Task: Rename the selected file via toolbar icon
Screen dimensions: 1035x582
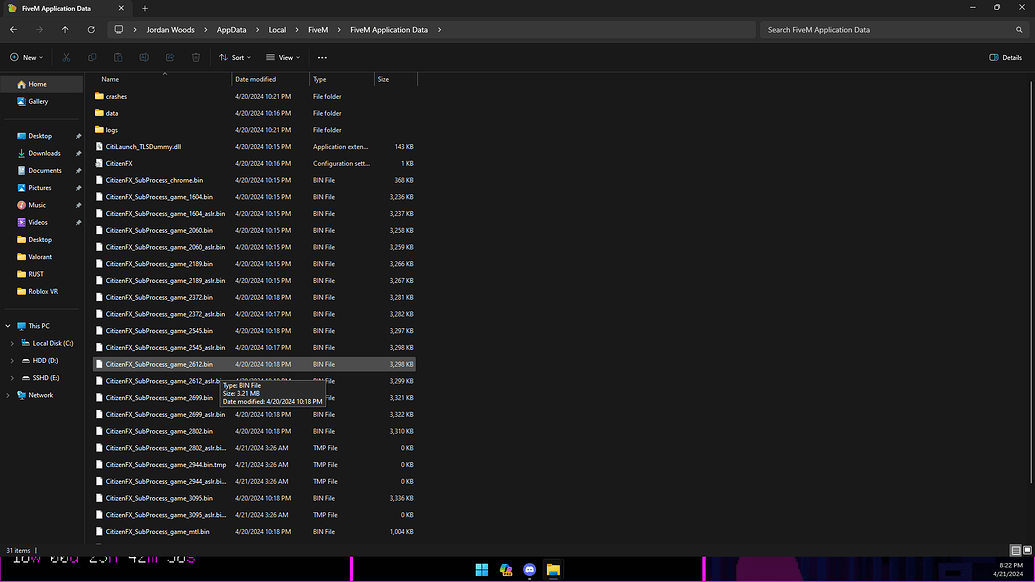Action: pyautogui.click(x=143, y=57)
